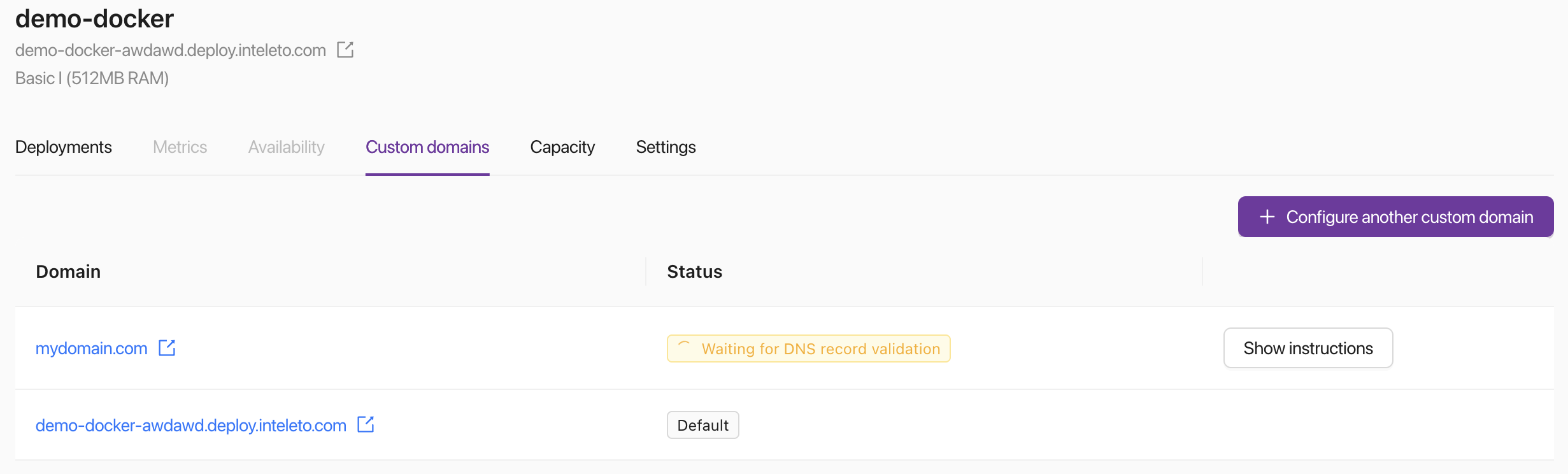Open the demo-docker-awdawd.deploy.inteleto.com table link

pyautogui.click(x=191, y=426)
